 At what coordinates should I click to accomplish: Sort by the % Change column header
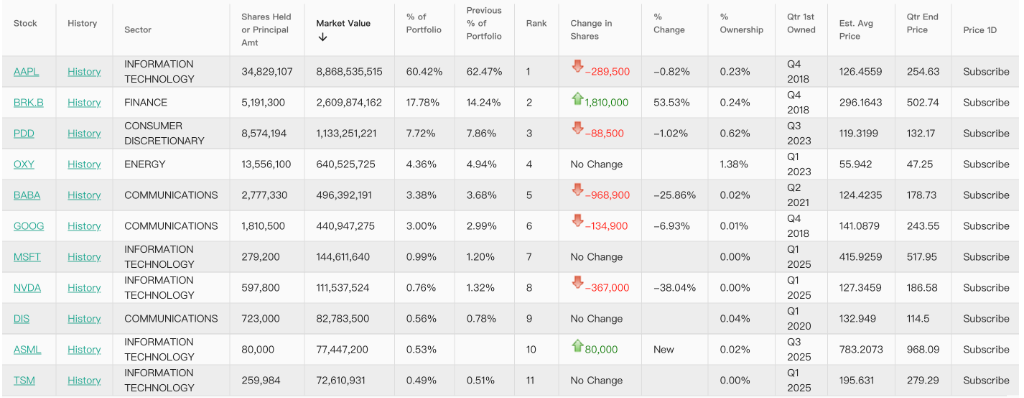tap(669, 24)
